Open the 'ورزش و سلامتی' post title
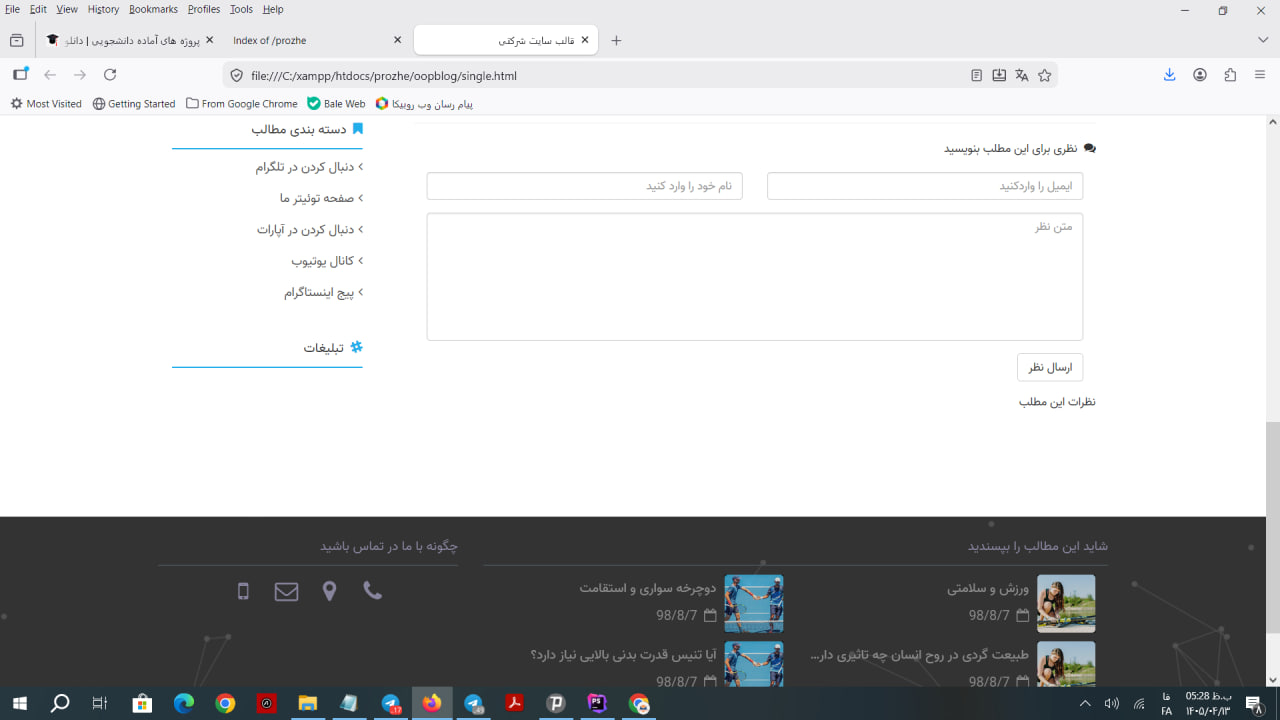This screenshot has height=720, width=1280. pyautogui.click(x=988, y=588)
